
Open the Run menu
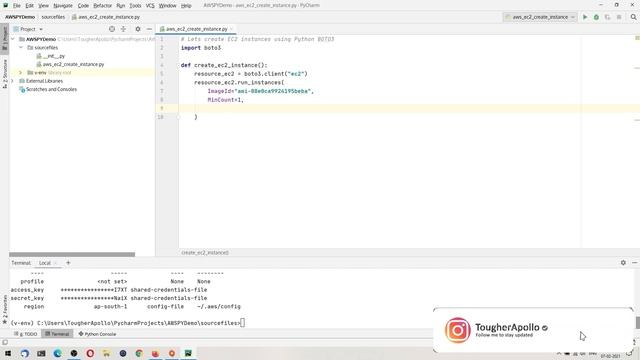pos(120,6)
